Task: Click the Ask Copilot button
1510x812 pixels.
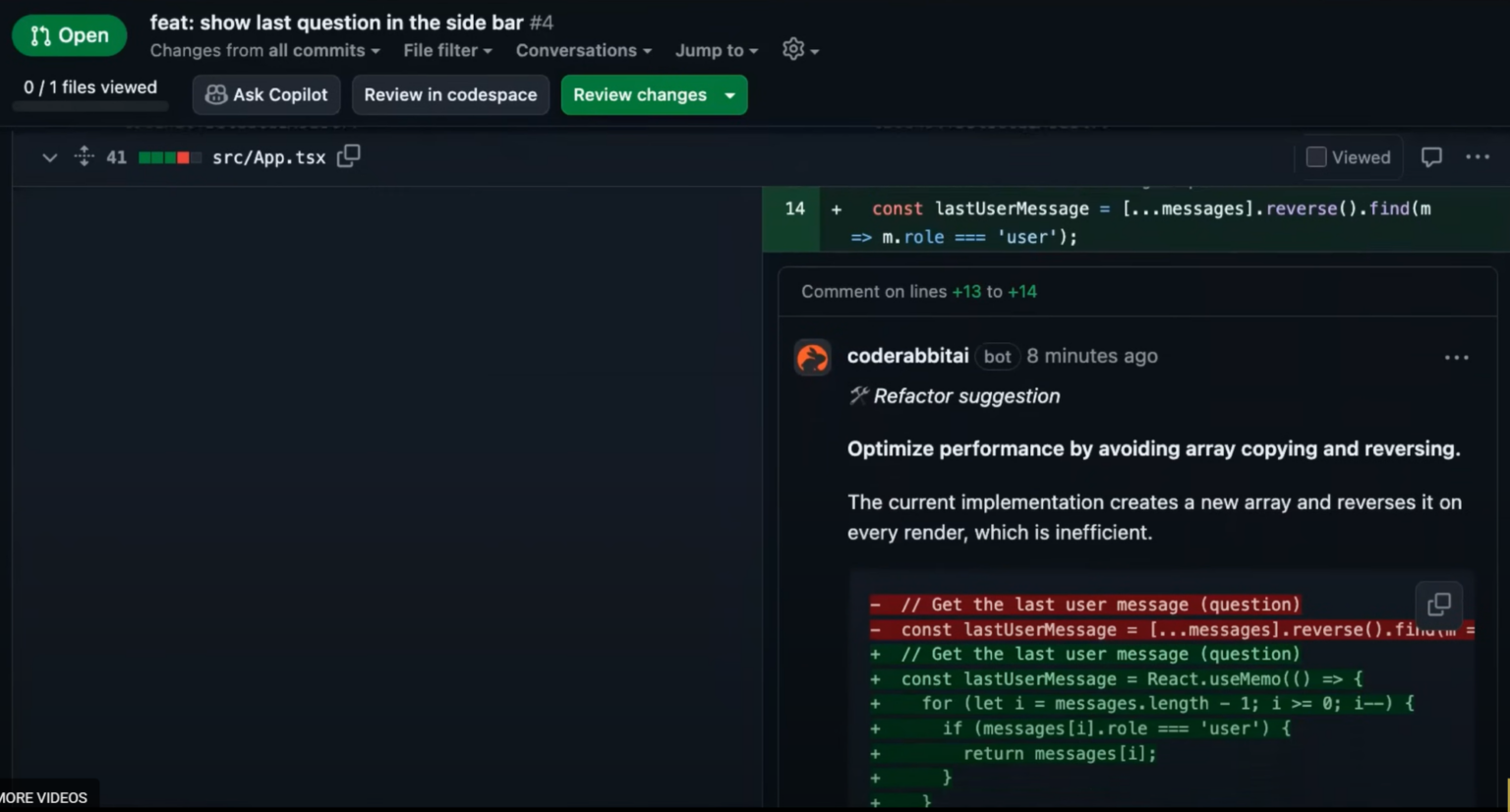Action: point(265,94)
